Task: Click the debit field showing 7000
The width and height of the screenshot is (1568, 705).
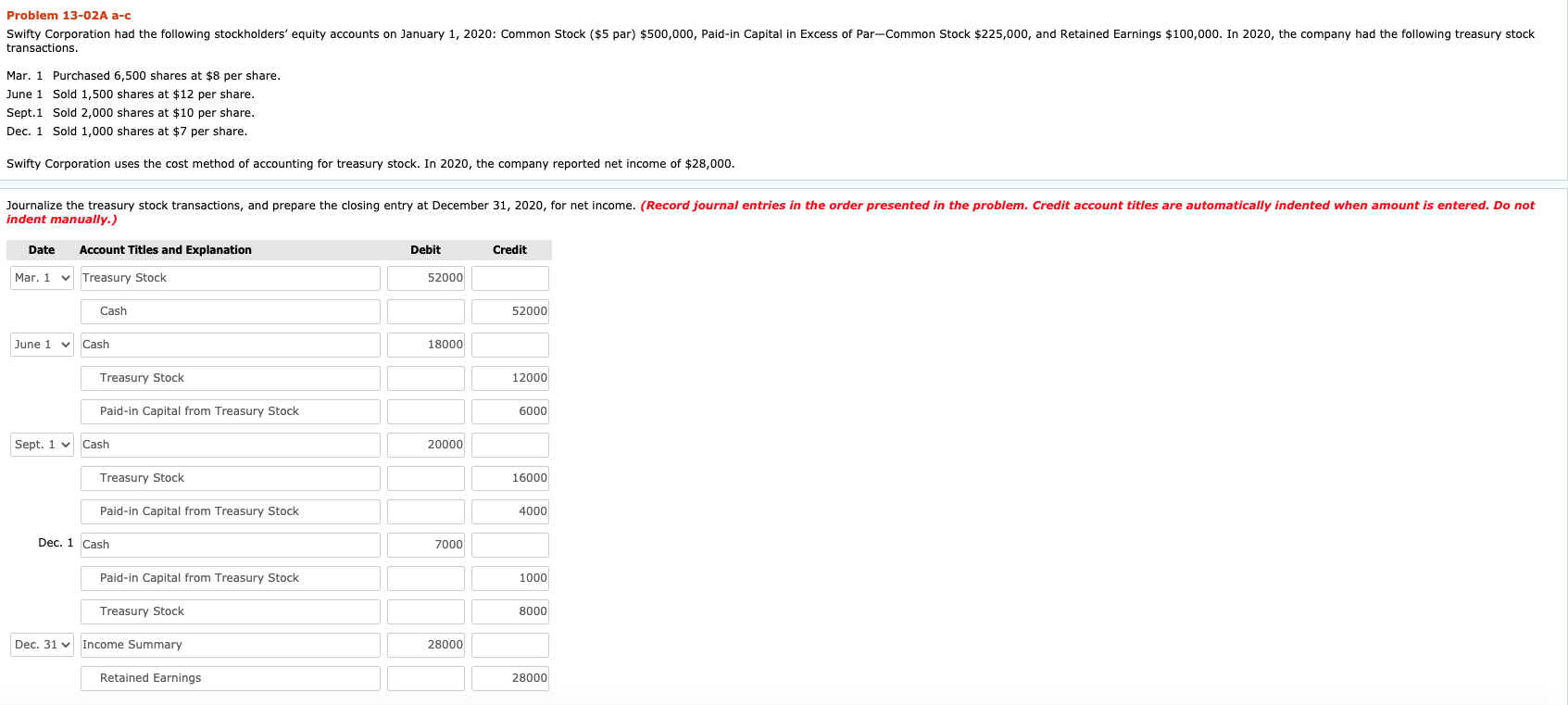Action: pos(426,545)
